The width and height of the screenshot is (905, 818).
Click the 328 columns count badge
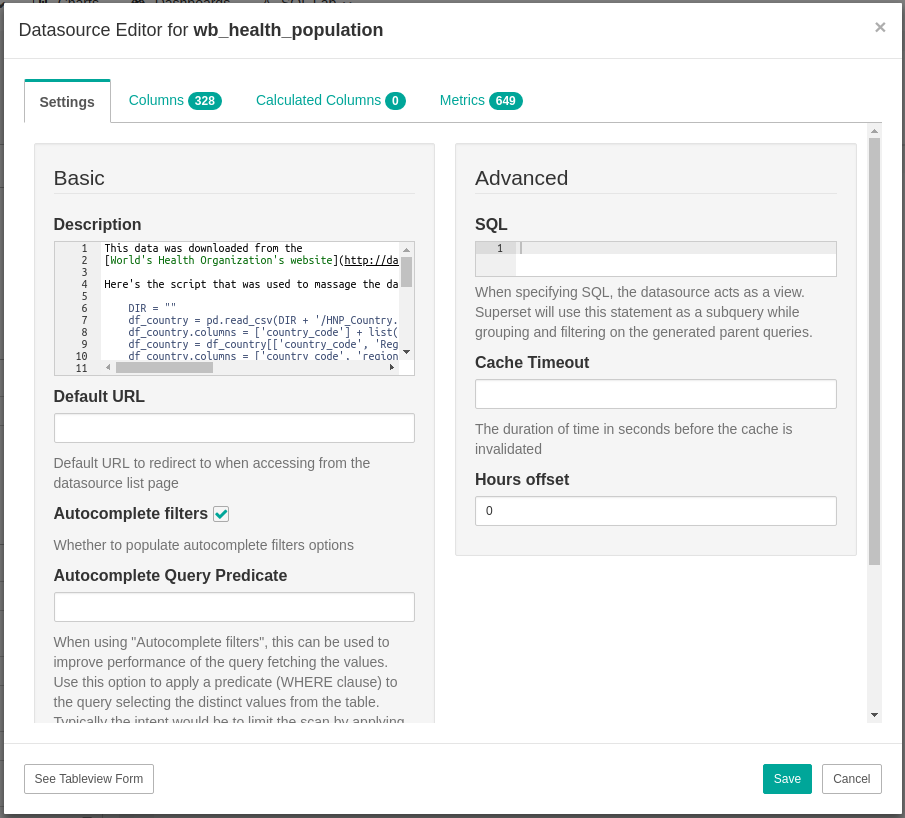[x=205, y=101]
